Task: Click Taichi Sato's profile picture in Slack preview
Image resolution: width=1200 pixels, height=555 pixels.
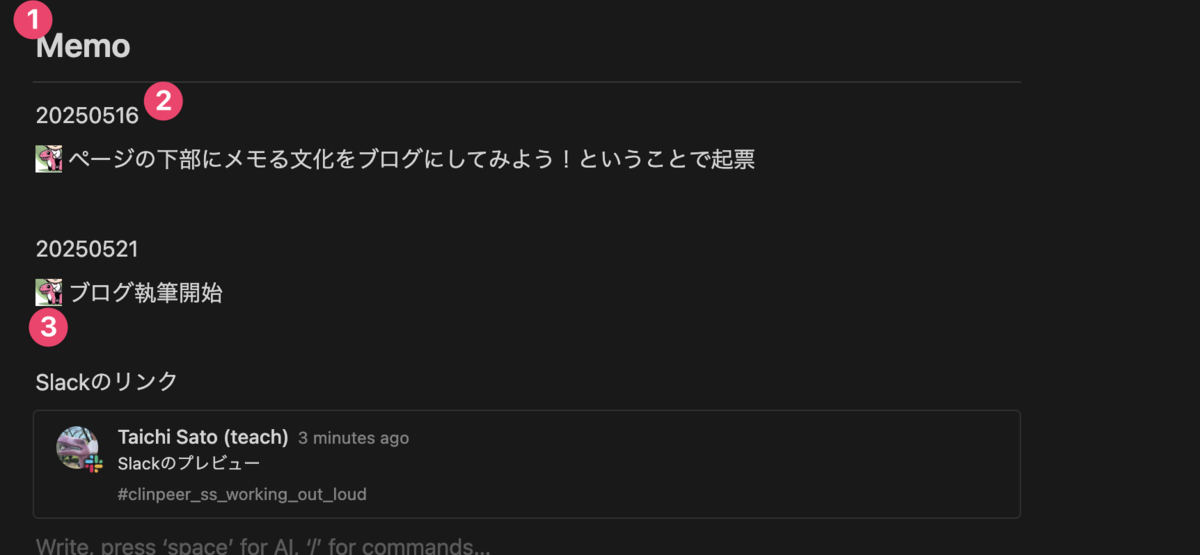Action: pyautogui.click(x=77, y=447)
